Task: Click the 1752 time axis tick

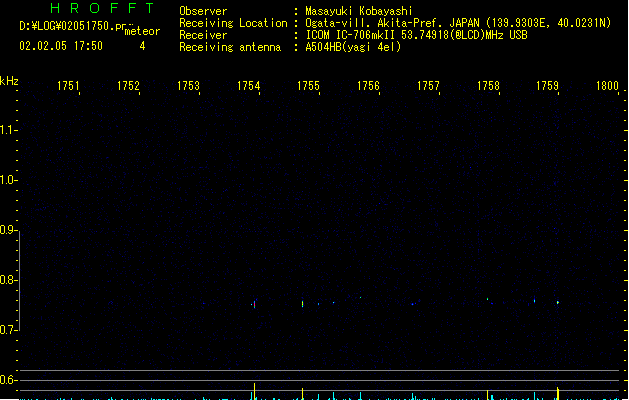Action: click(x=128, y=86)
